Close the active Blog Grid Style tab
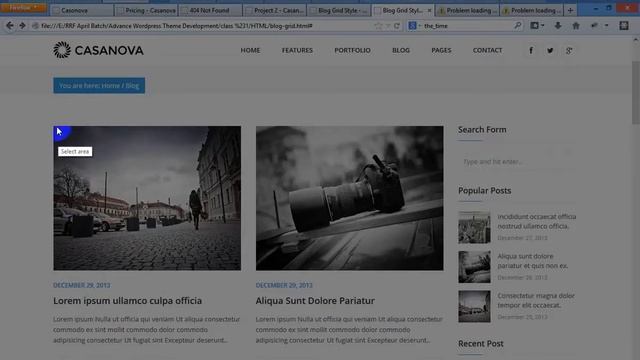The image size is (640, 360). [x=429, y=10]
